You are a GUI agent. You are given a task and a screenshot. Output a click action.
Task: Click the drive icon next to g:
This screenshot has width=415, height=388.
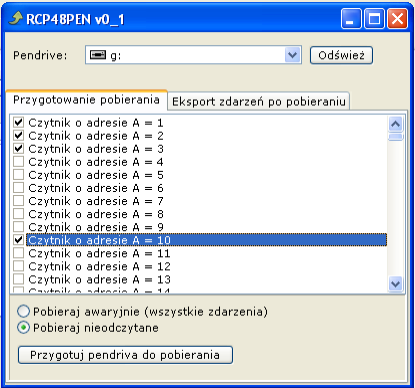click(x=98, y=55)
